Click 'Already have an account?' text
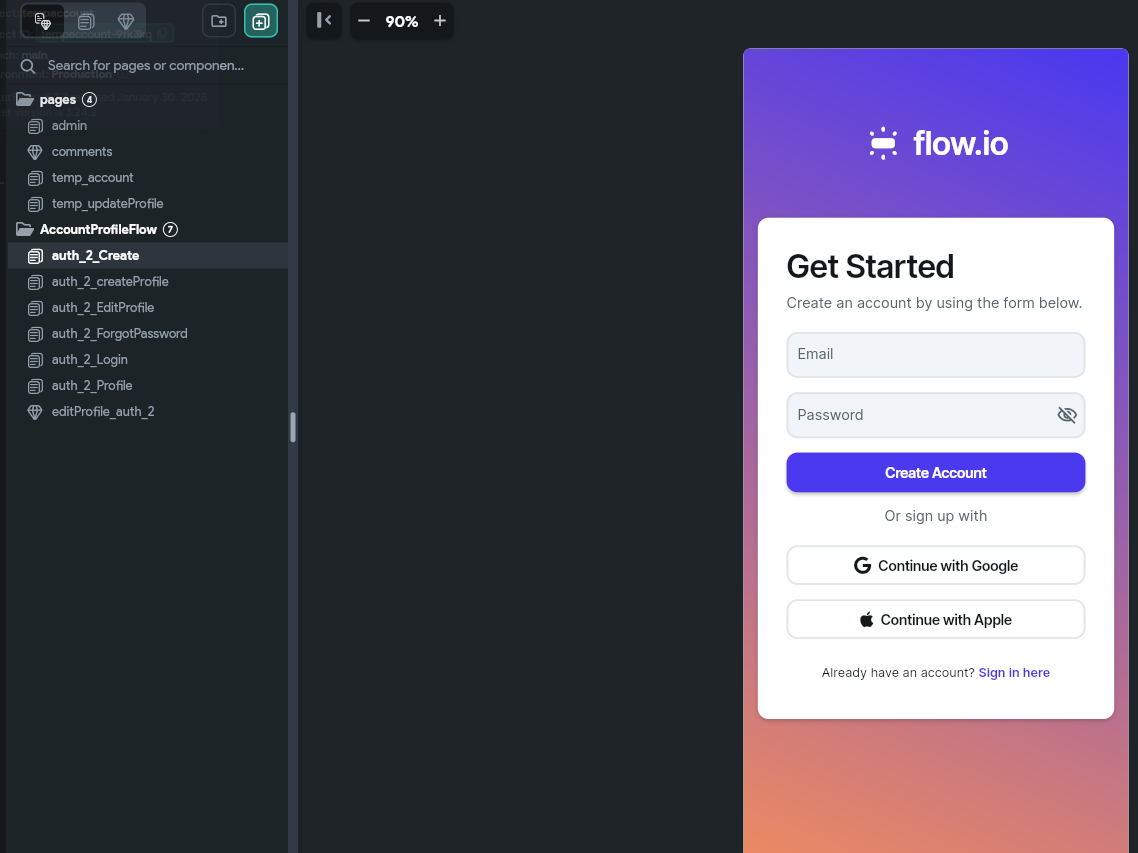Image resolution: width=1138 pixels, height=853 pixels. coord(898,673)
